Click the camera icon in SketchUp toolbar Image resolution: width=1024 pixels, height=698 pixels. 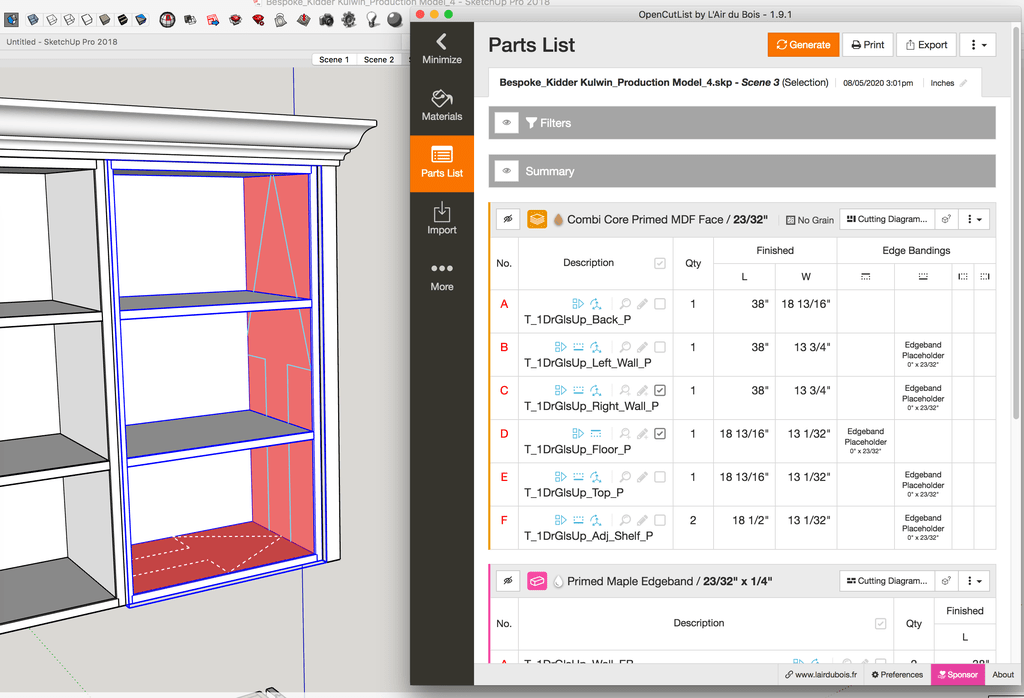pos(327,20)
